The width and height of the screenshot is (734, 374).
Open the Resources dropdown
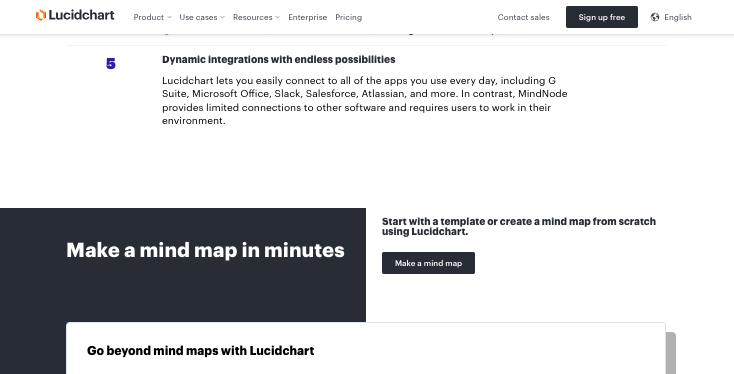(256, 17)
